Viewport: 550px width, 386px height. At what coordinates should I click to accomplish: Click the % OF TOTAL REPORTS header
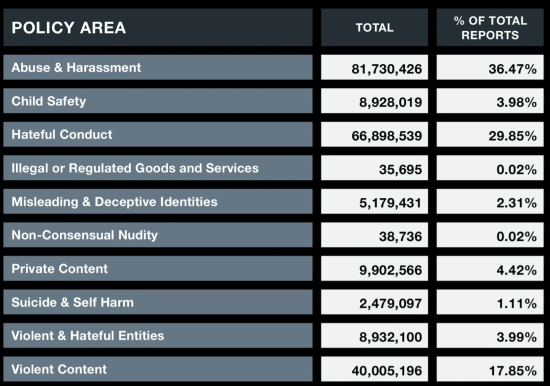(490, 27)
